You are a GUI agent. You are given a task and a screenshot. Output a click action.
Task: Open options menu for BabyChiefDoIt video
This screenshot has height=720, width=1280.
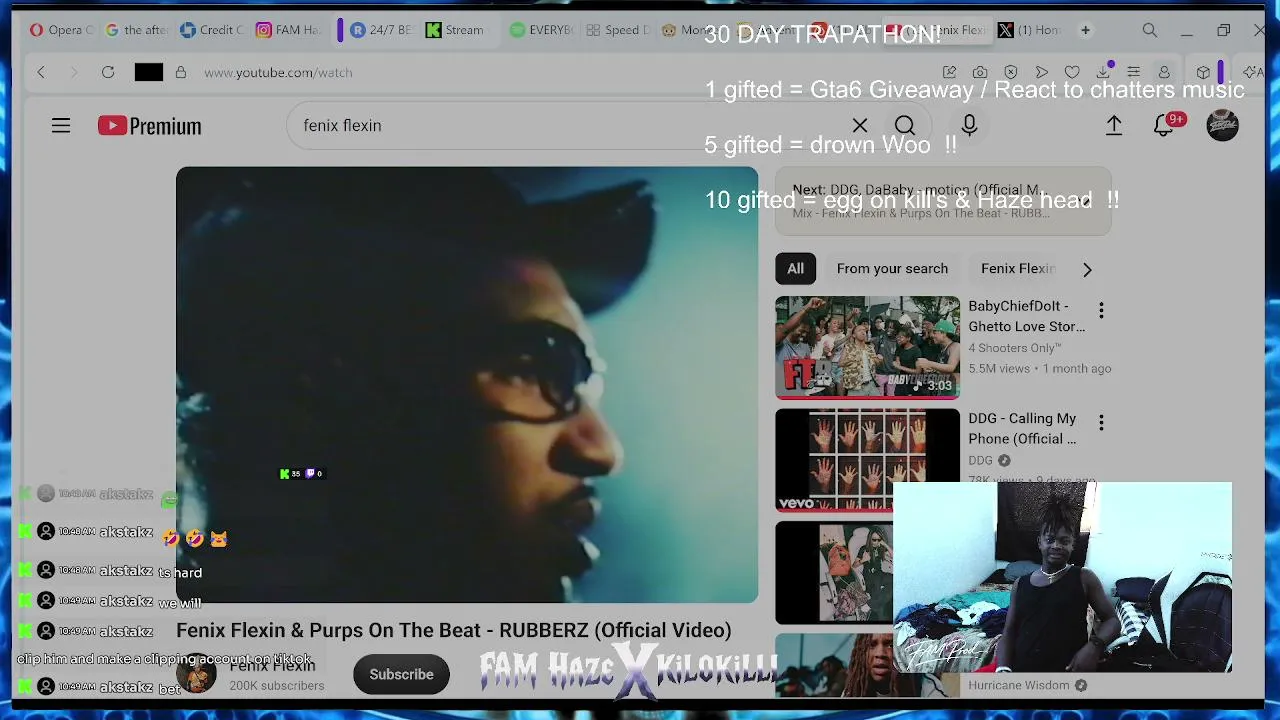1101,311
